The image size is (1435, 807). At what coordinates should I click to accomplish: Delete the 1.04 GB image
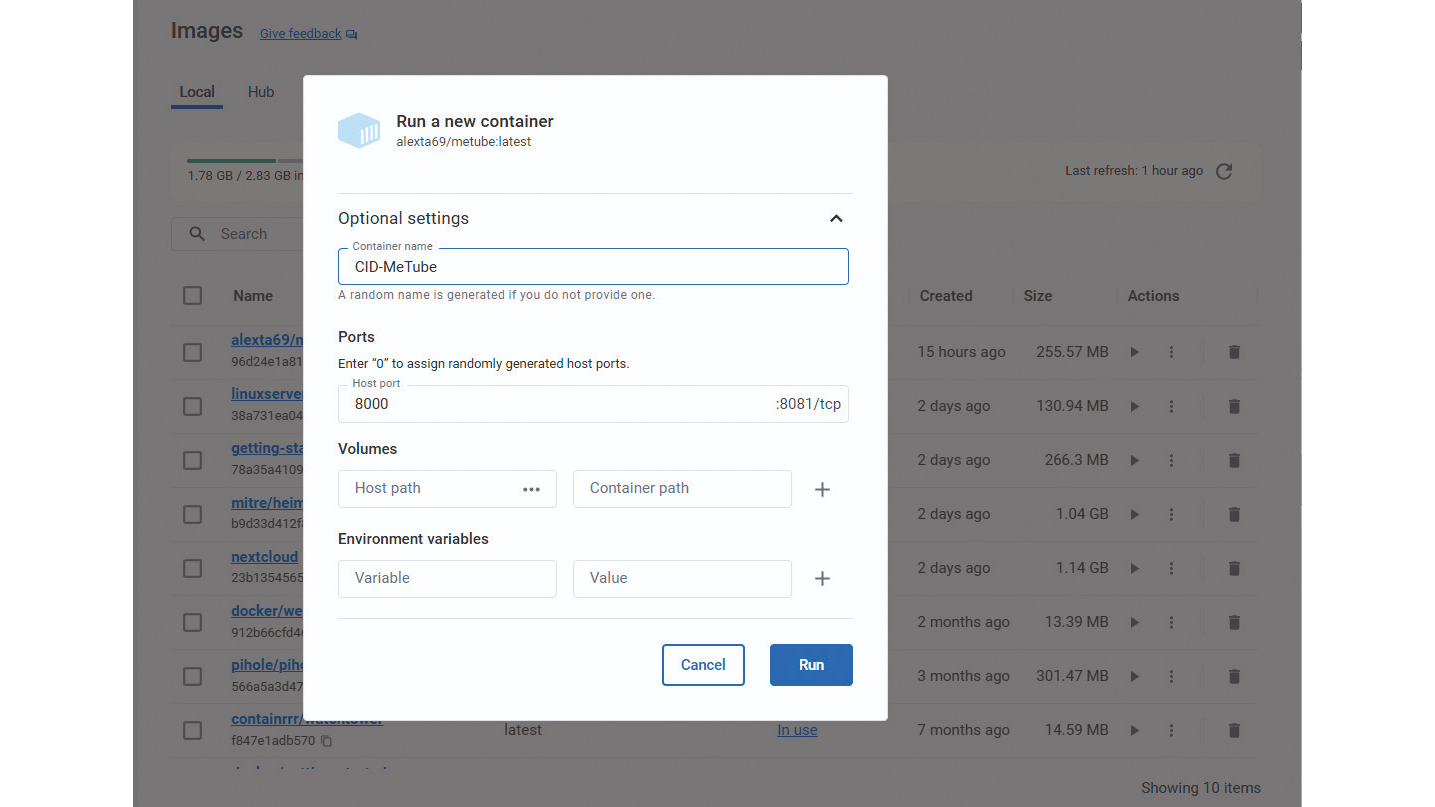(x=1234, y=514)
